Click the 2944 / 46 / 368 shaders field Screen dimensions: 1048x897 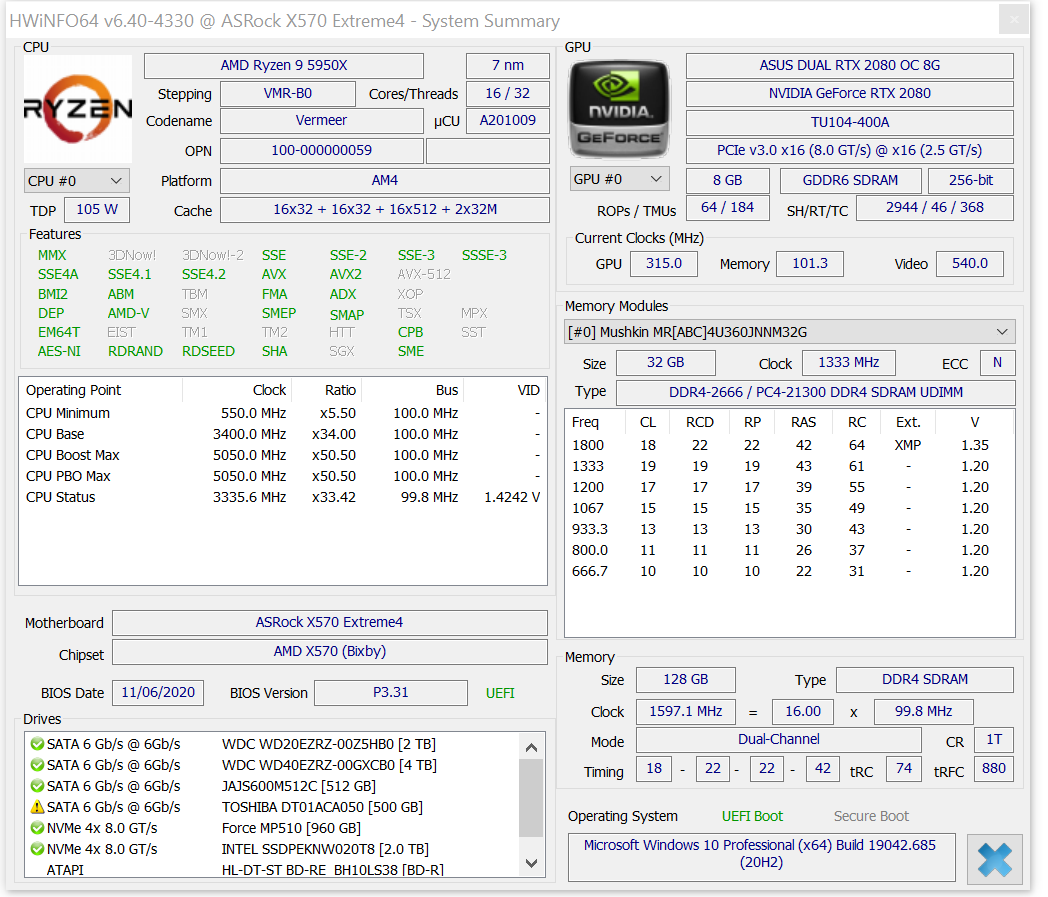(x=934, y=208)
